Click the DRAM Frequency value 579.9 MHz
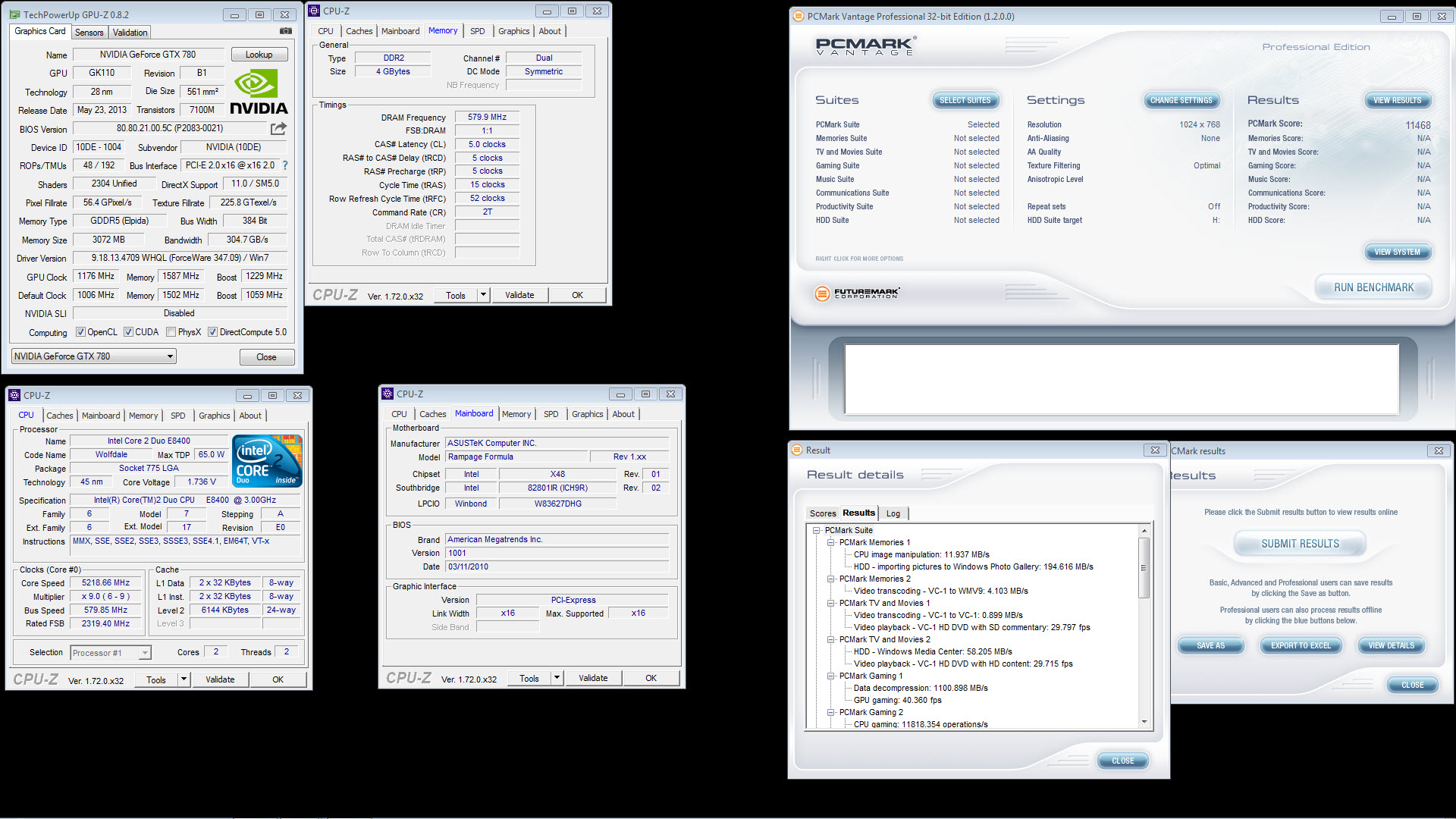Image resolution: width=1456 pixels, height=819 pixels. tap(487, 117)
